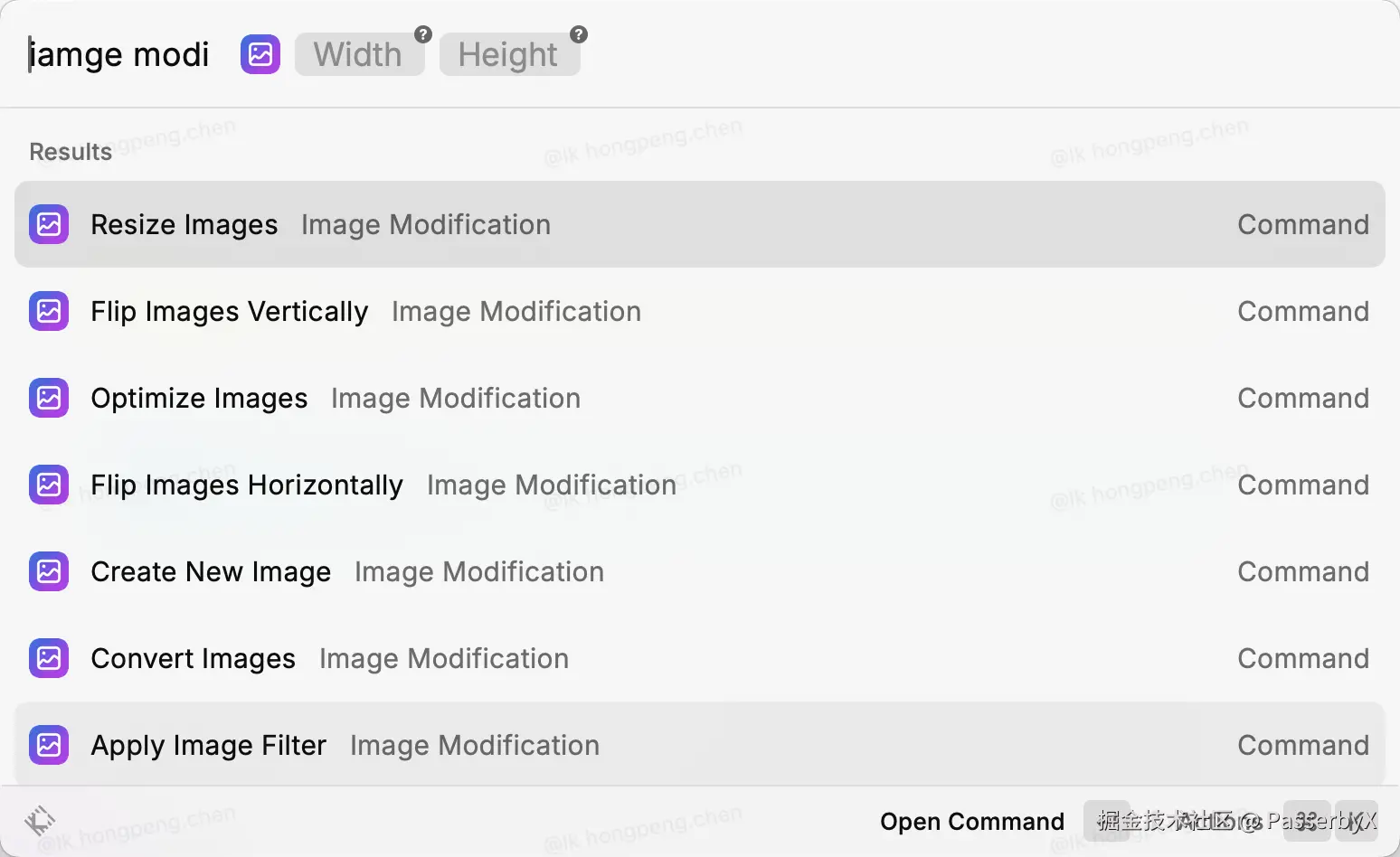The image size is (1400, 857).
Task: Click the Resize Images command icon
Action: (49, 224)
